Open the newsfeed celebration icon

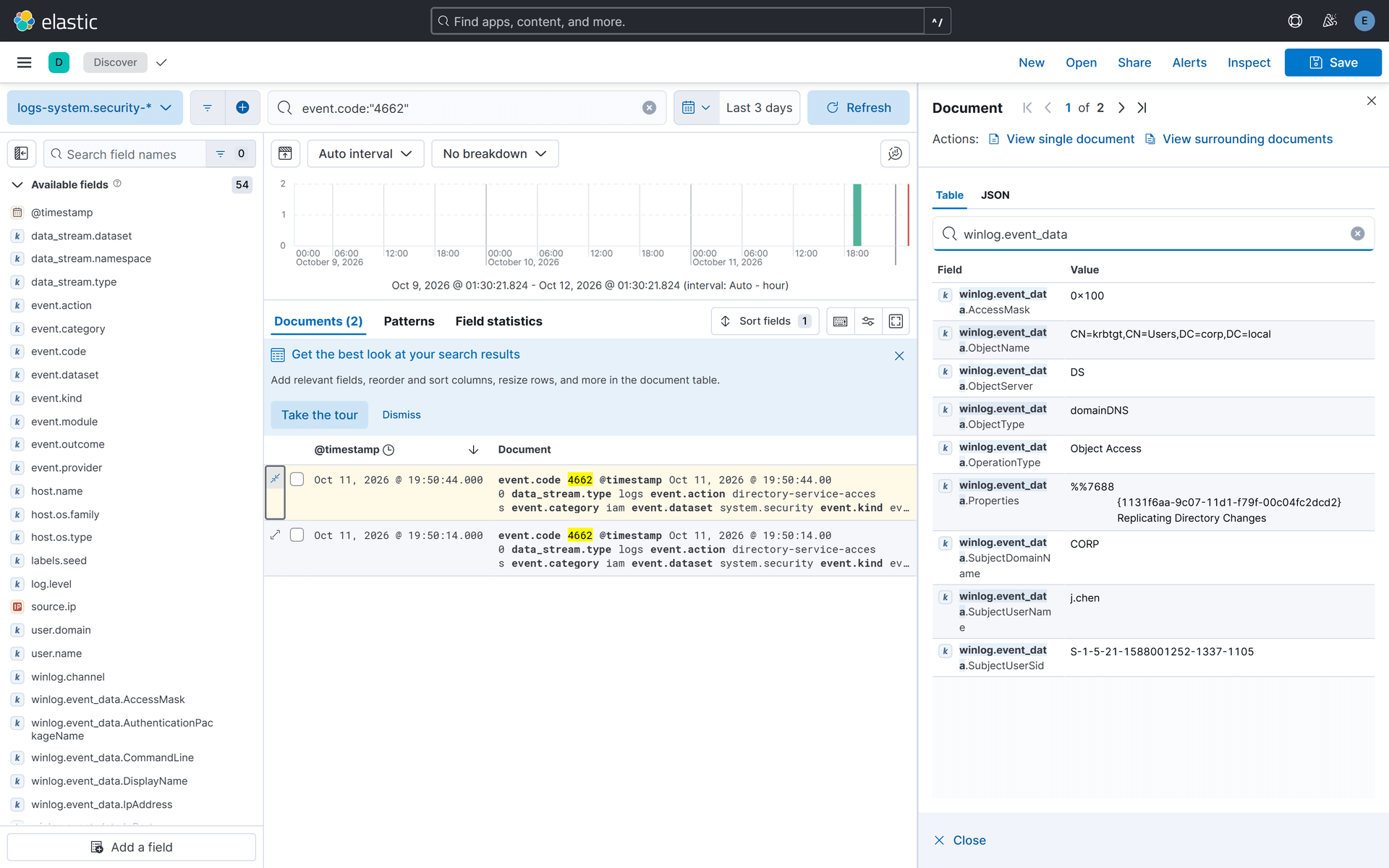click(1330, 21)
